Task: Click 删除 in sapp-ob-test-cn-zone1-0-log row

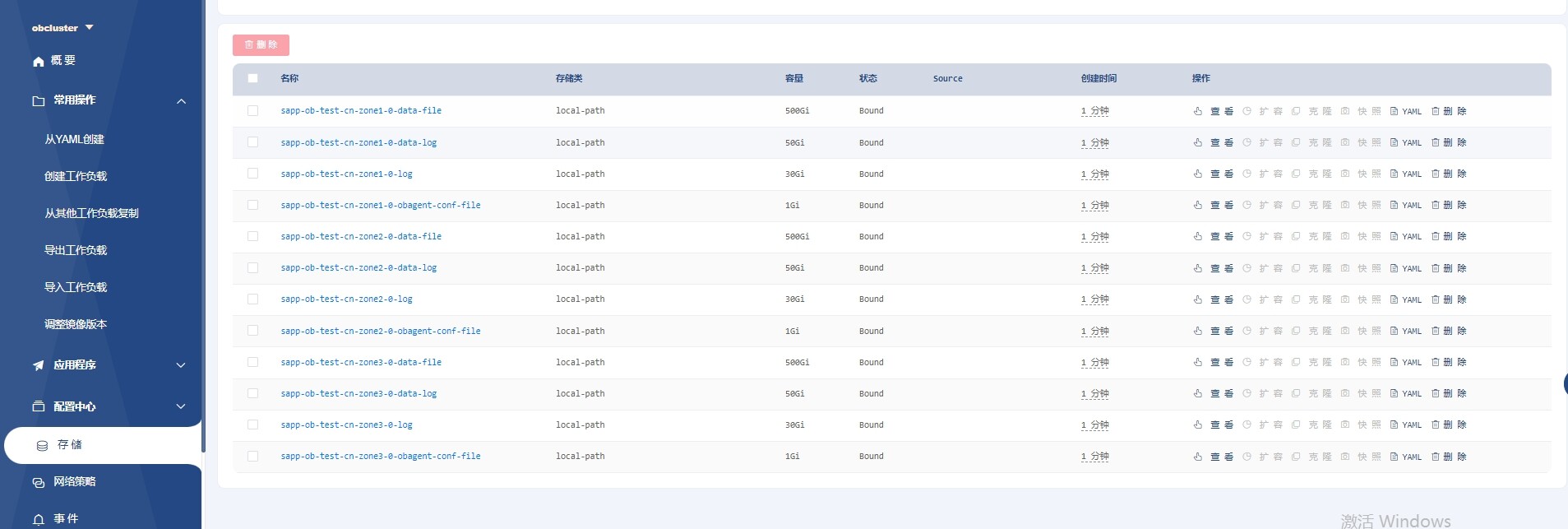Action: [x=1449, y=174]
